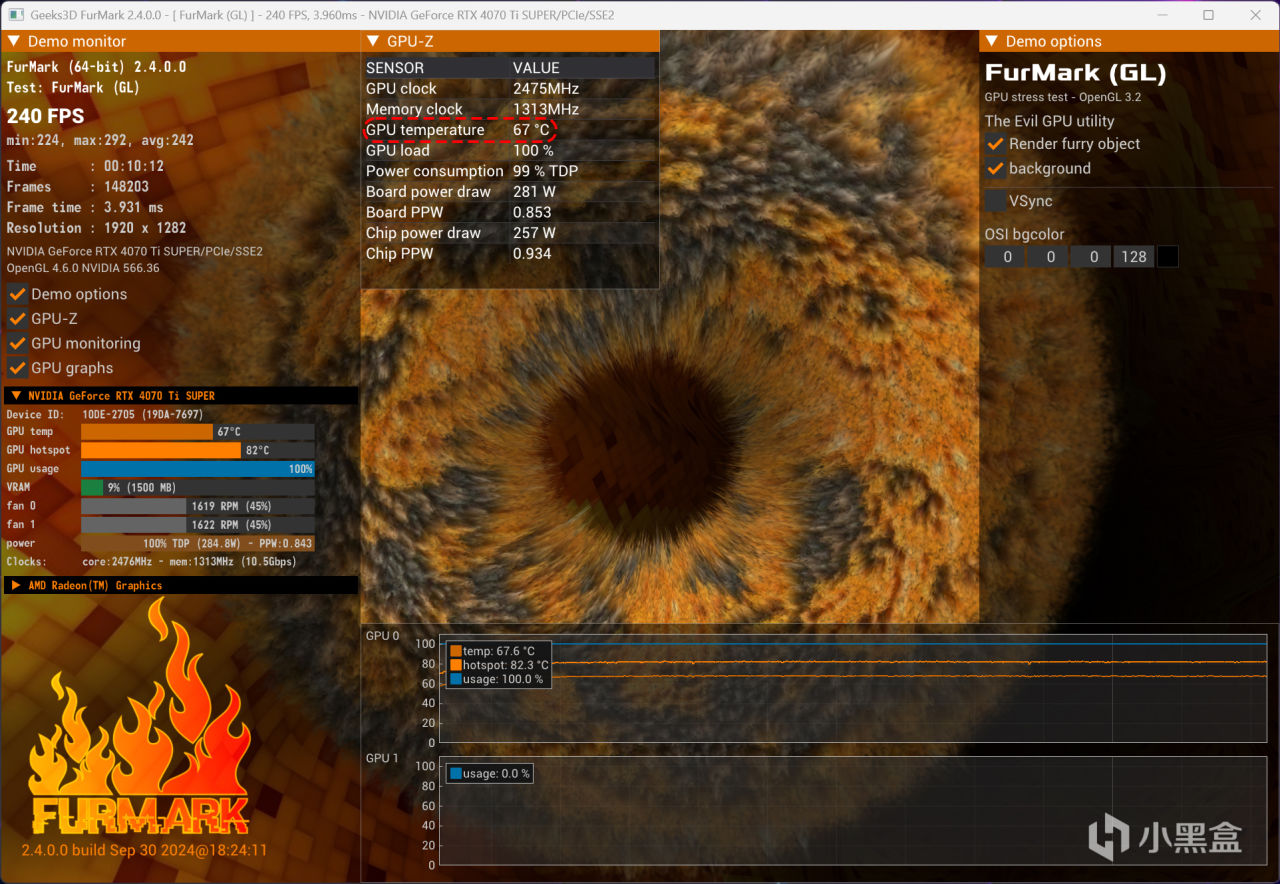Click the Chip PPW value 0.934
This screenshot has height=884, width=1280.
532,253
